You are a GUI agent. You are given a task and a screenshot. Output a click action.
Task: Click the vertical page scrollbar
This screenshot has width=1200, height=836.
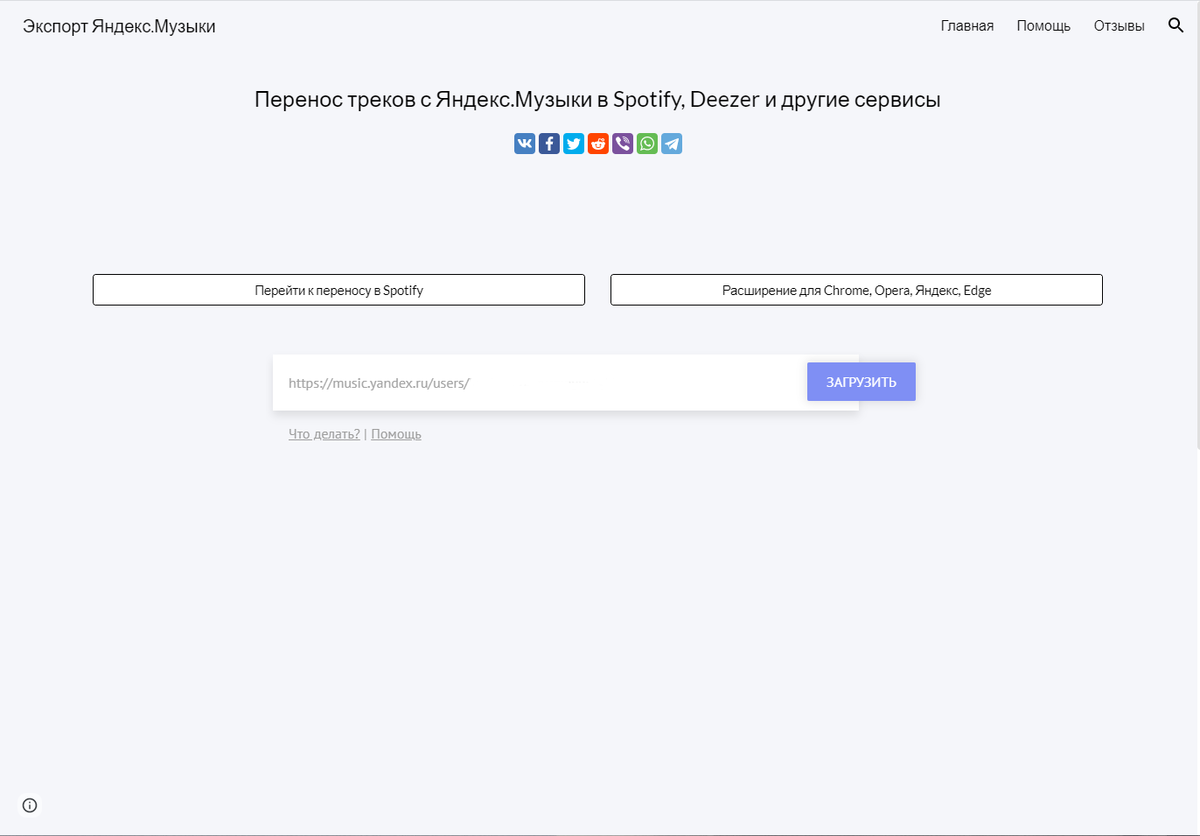point(1196,225)
